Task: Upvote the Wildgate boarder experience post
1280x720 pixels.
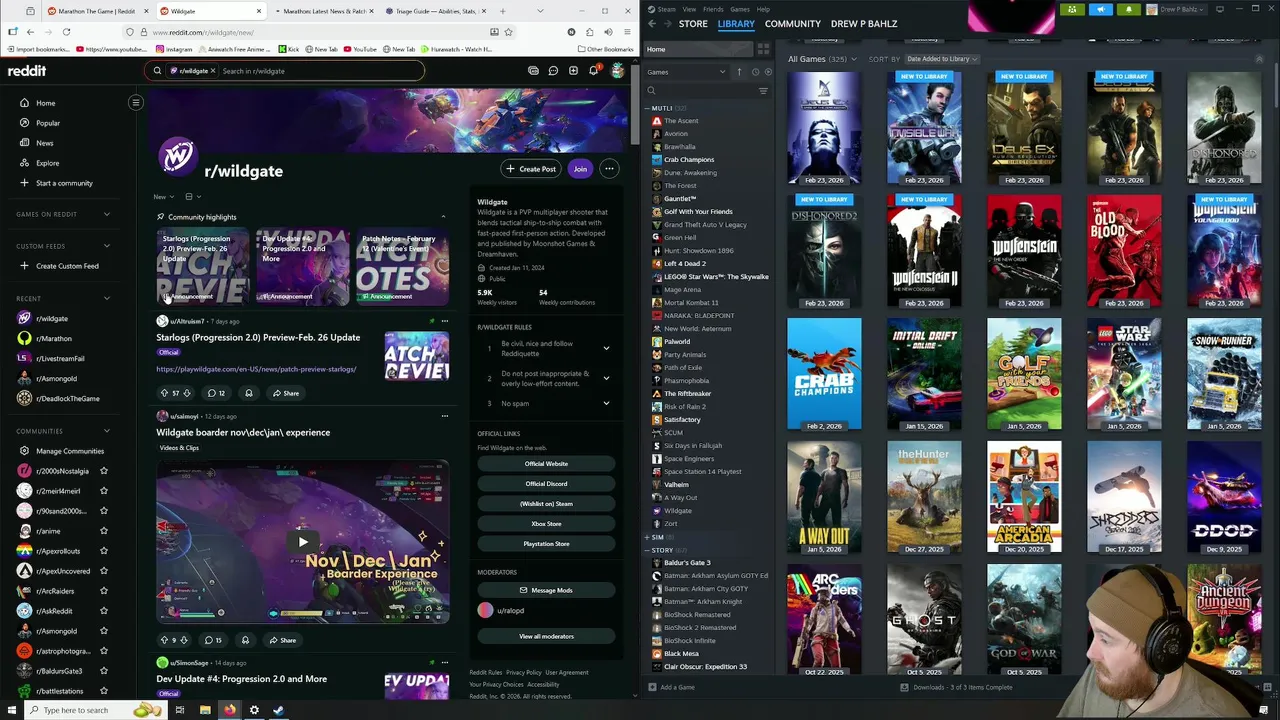Action: point(164,640)
